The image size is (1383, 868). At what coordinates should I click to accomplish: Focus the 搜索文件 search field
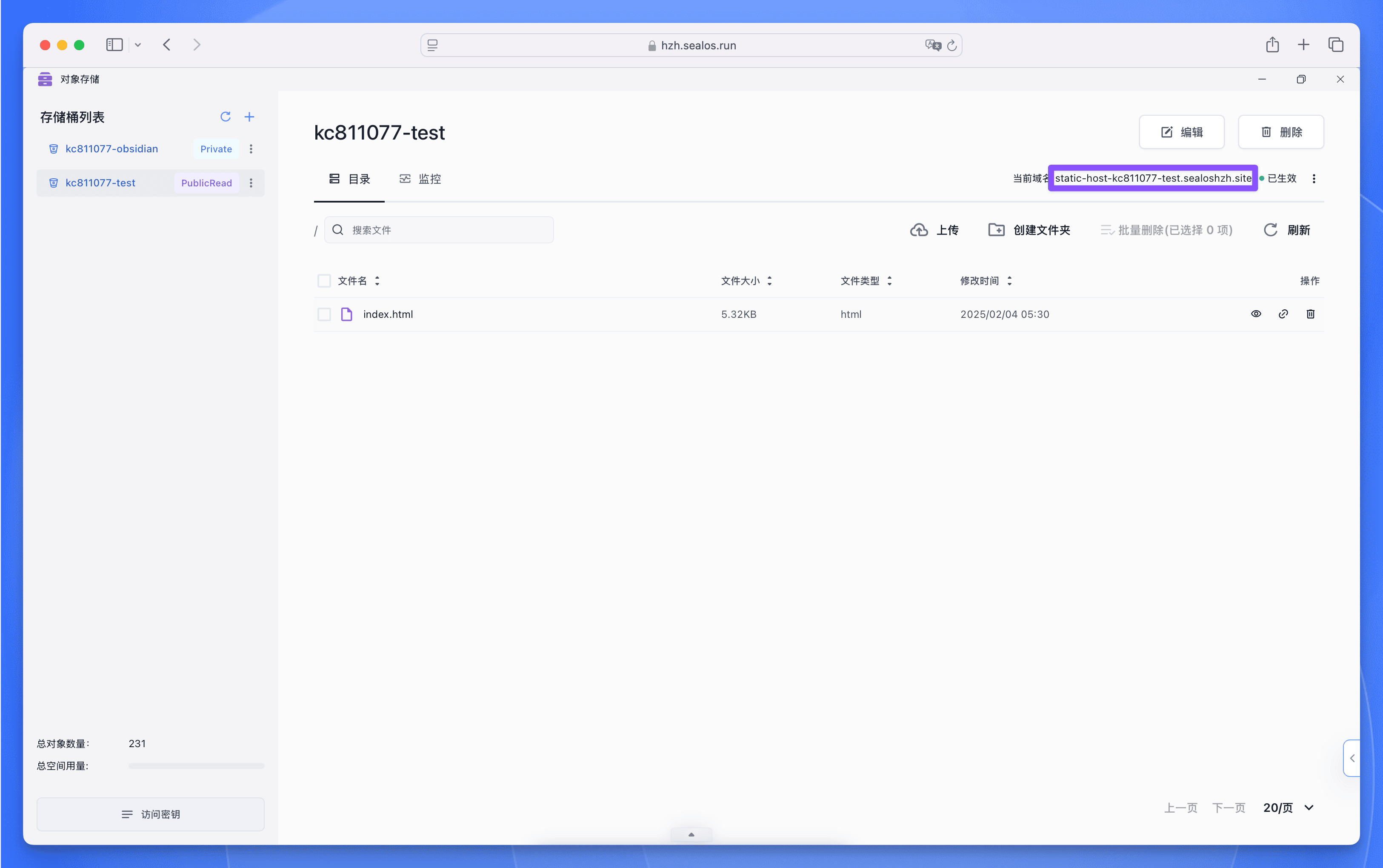tap(439, 230)
